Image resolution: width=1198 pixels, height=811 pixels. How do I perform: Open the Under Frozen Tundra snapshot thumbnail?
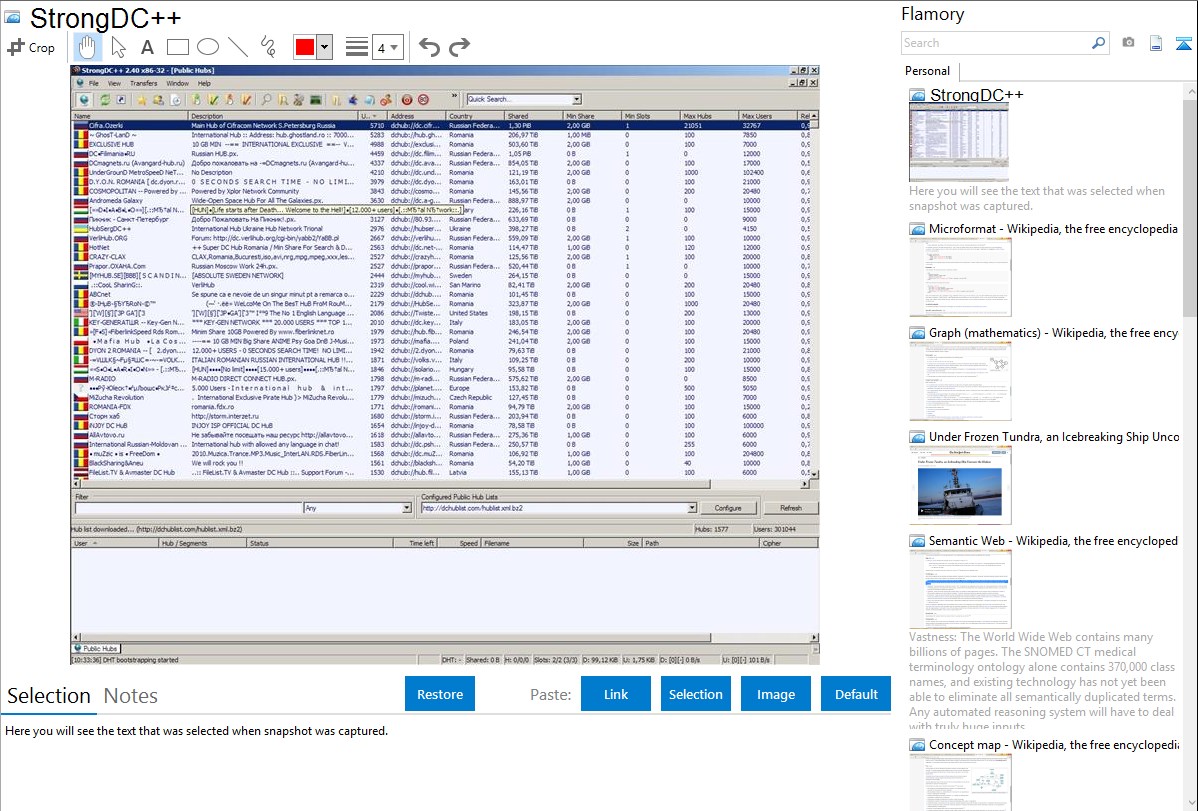point(960,485)
